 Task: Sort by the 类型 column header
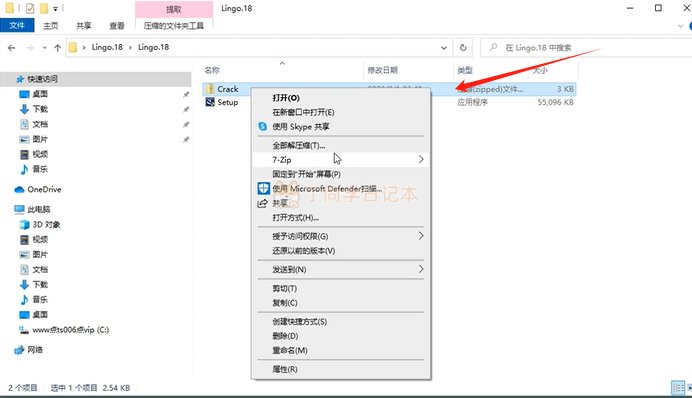pos(465,70)
